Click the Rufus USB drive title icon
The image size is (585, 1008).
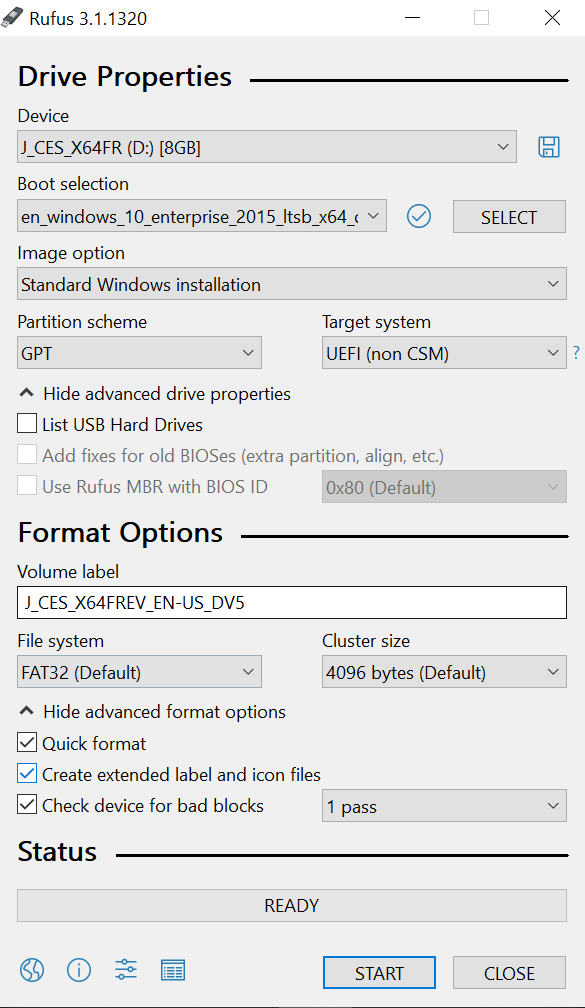point(12,17)
